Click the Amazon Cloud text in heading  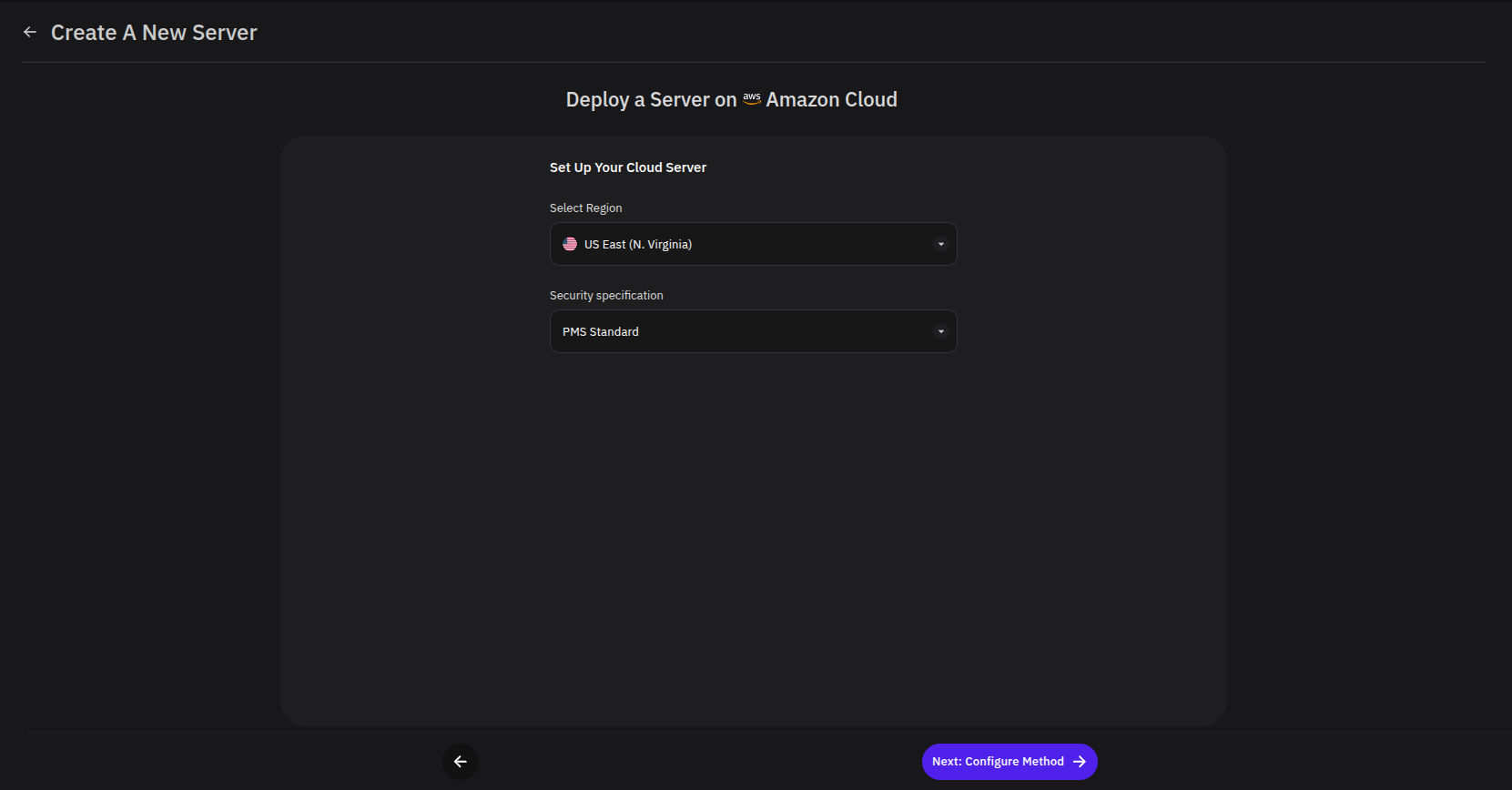pos(832,99)
